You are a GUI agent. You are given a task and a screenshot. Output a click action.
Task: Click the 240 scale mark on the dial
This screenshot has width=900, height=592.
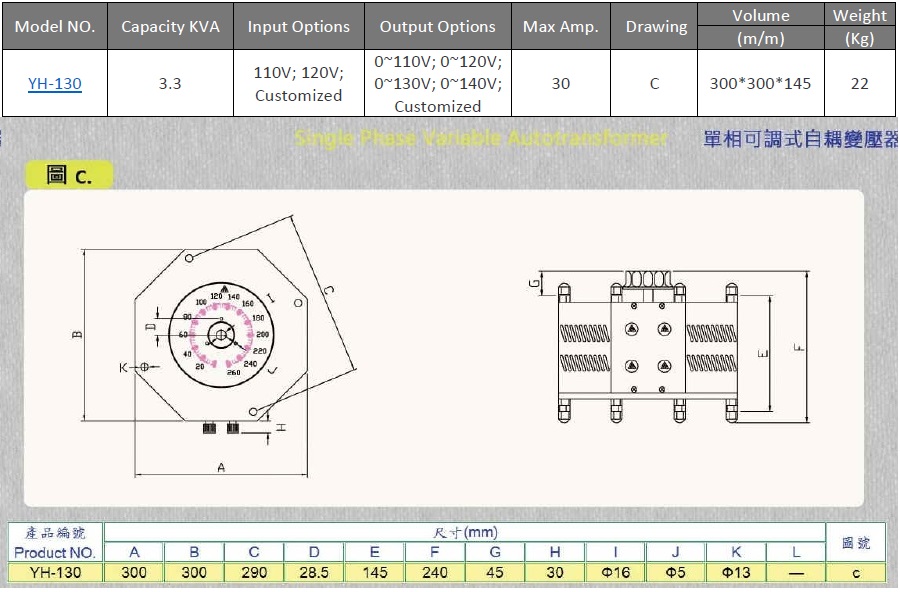point(251,362)
